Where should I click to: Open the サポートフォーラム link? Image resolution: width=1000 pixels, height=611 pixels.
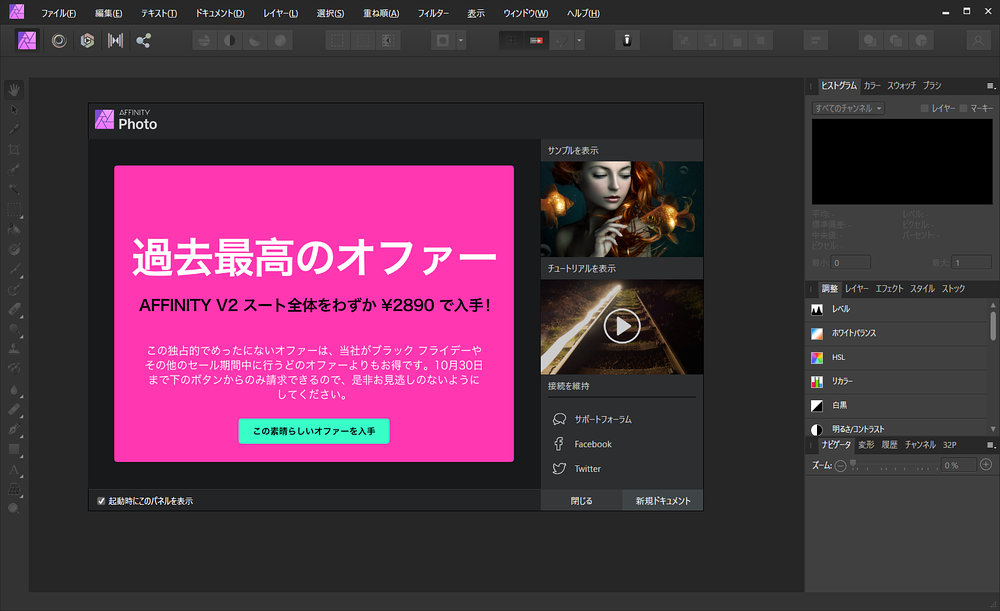[603, 419]
